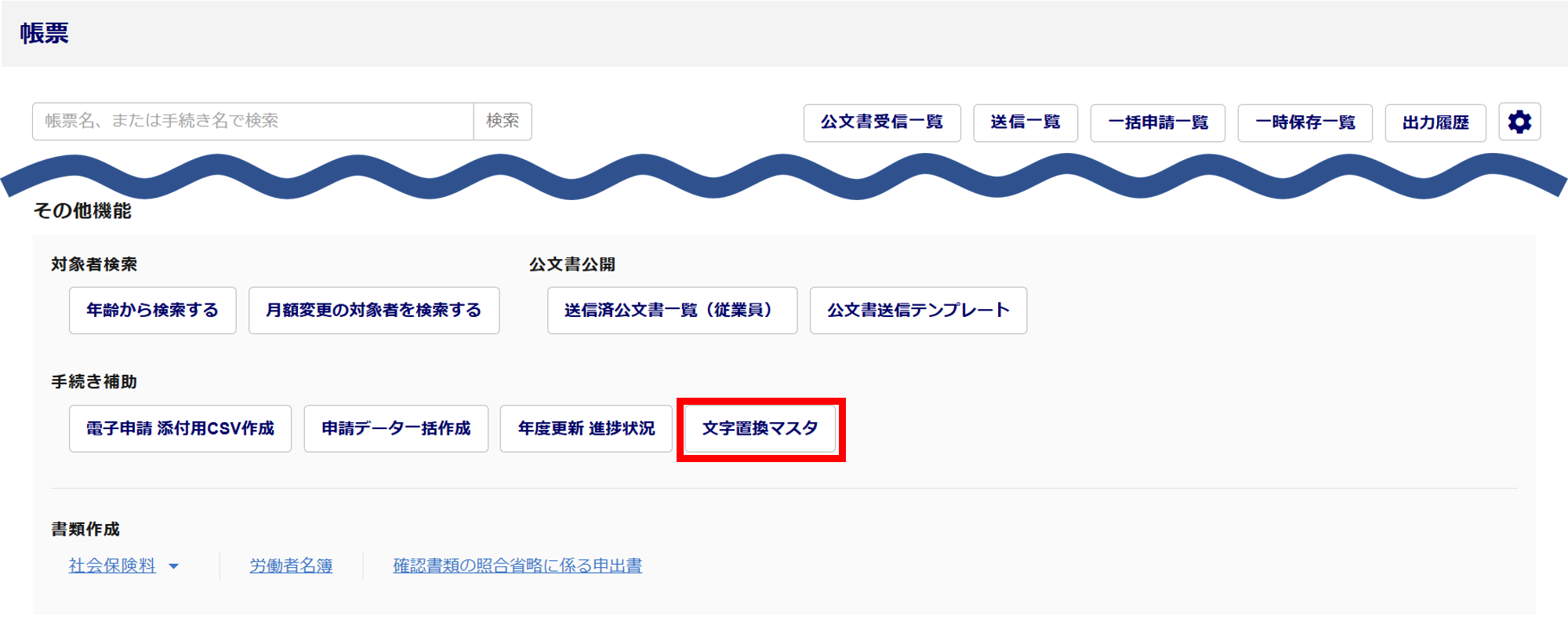View 出力履歴 output history
The width and height of the screenshot is (1568, 637).
pyautogui.click(x=1435, y=123)
